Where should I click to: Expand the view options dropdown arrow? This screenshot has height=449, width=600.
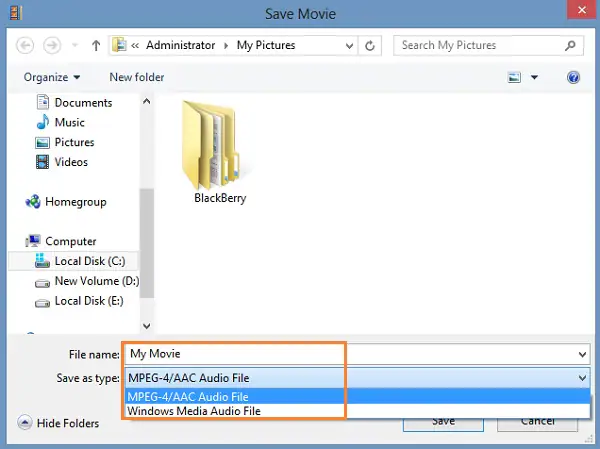pos(534,77)
